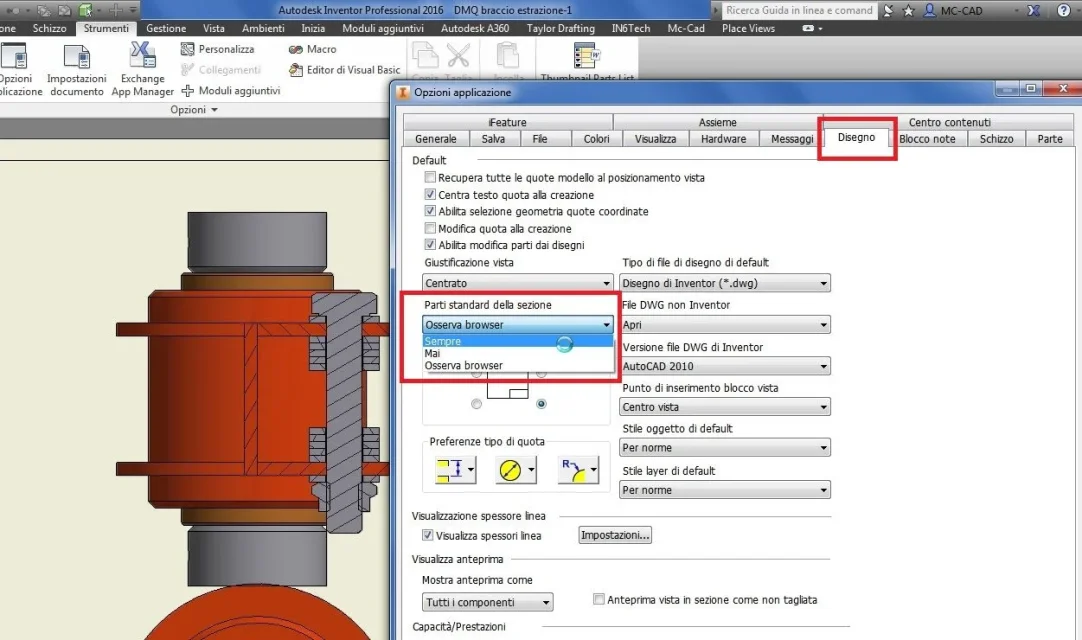Switch to the Schizzo options tab
1082x640 pixels.
[996, 139]
